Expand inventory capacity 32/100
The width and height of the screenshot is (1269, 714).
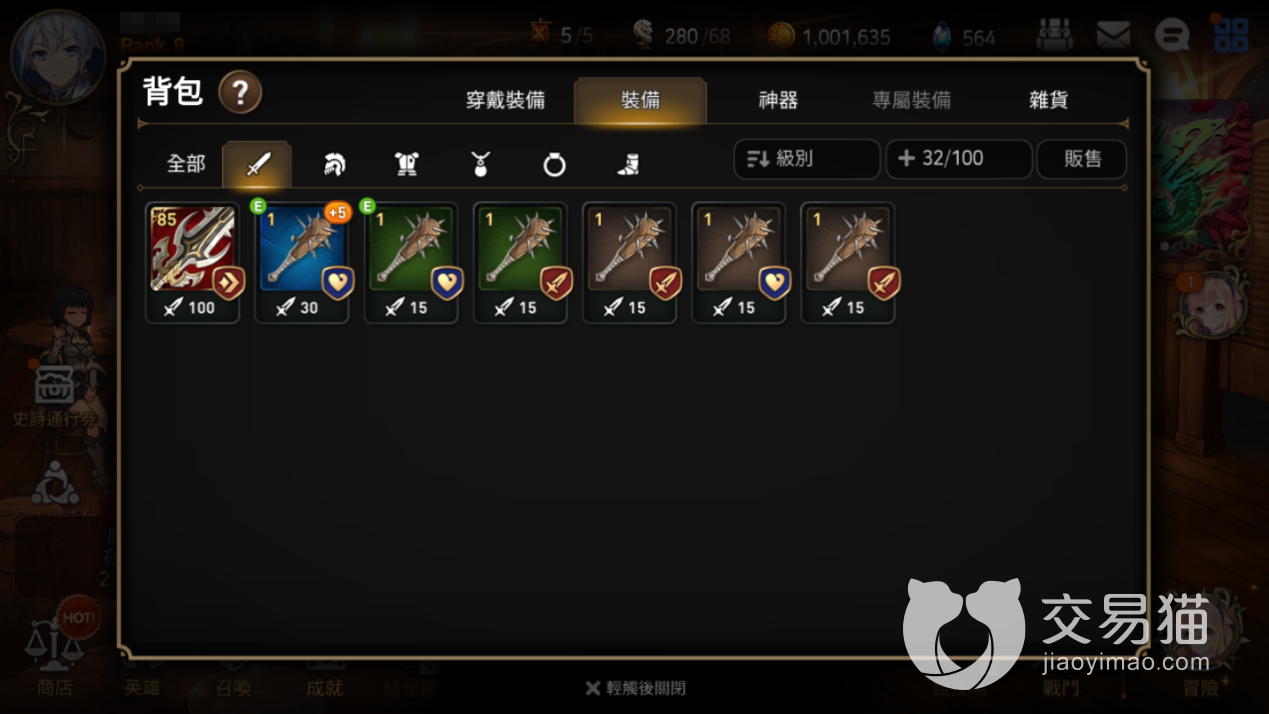pos(958,159)
